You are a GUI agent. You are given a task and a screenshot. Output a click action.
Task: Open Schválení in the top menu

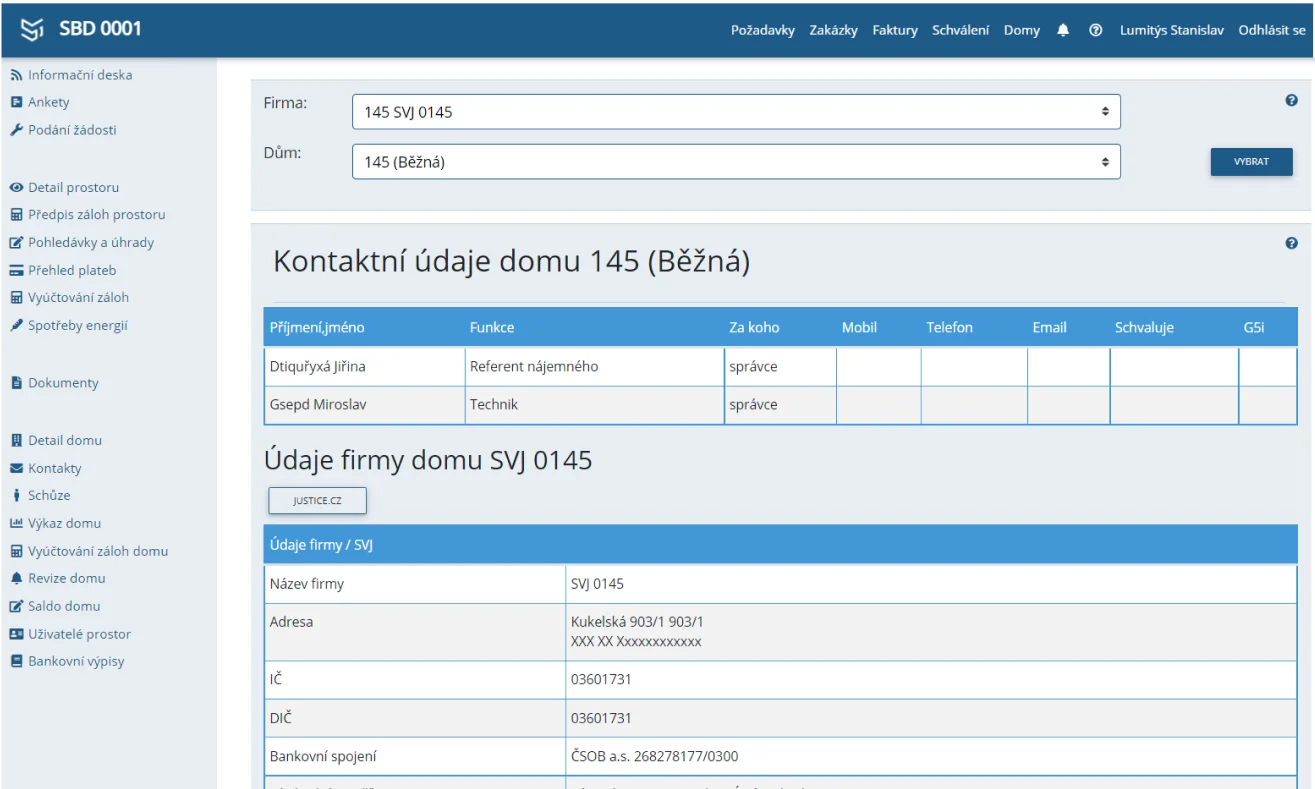click(x=961, y=31)
